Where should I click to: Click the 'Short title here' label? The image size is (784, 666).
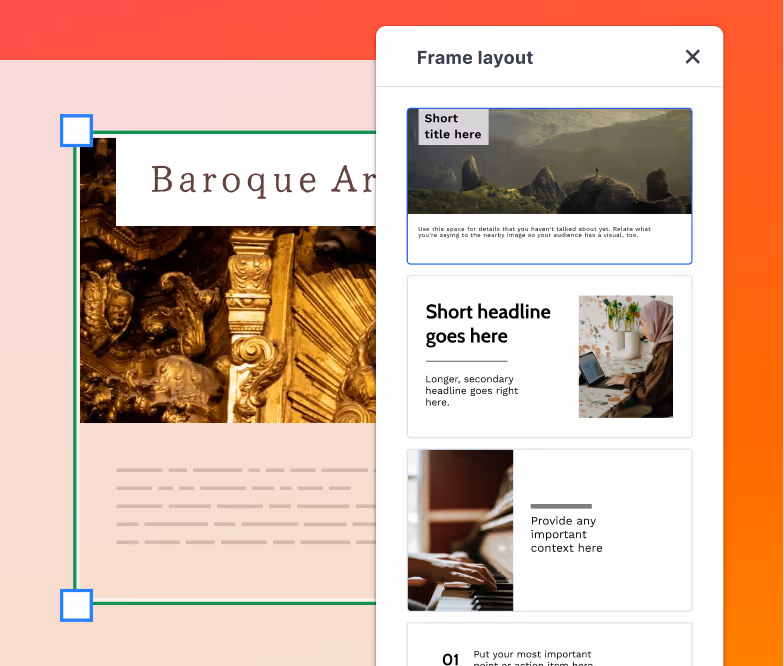[453, 127]
